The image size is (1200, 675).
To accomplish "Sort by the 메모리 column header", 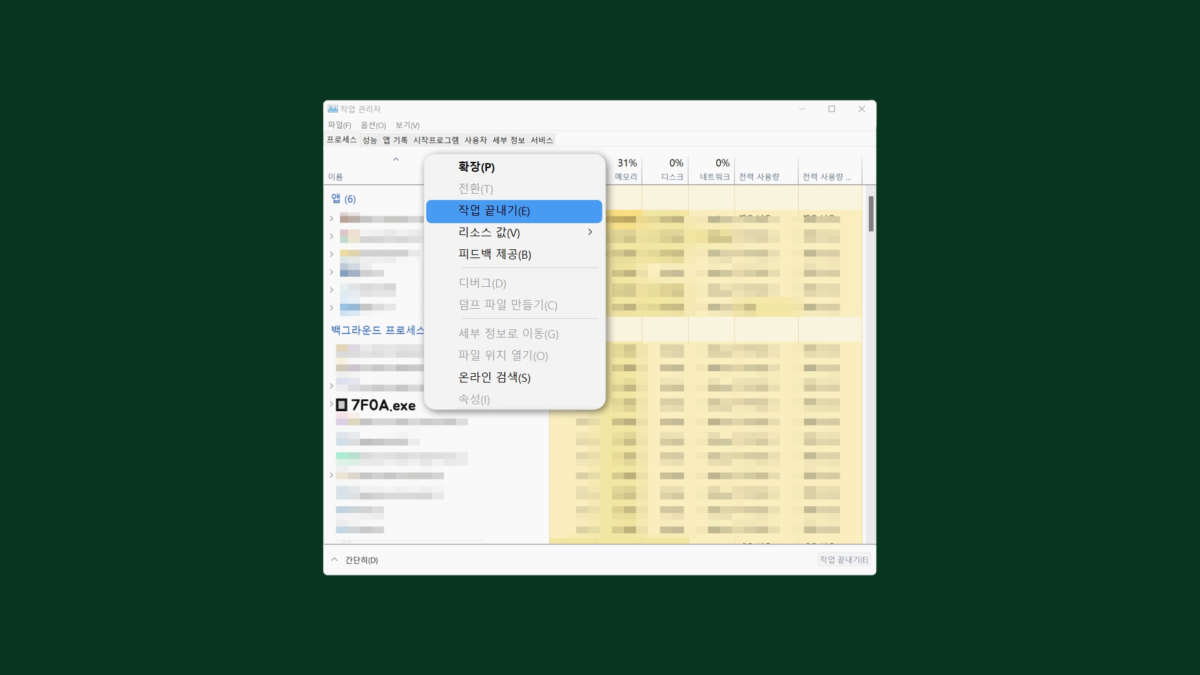I will (626, 170).
